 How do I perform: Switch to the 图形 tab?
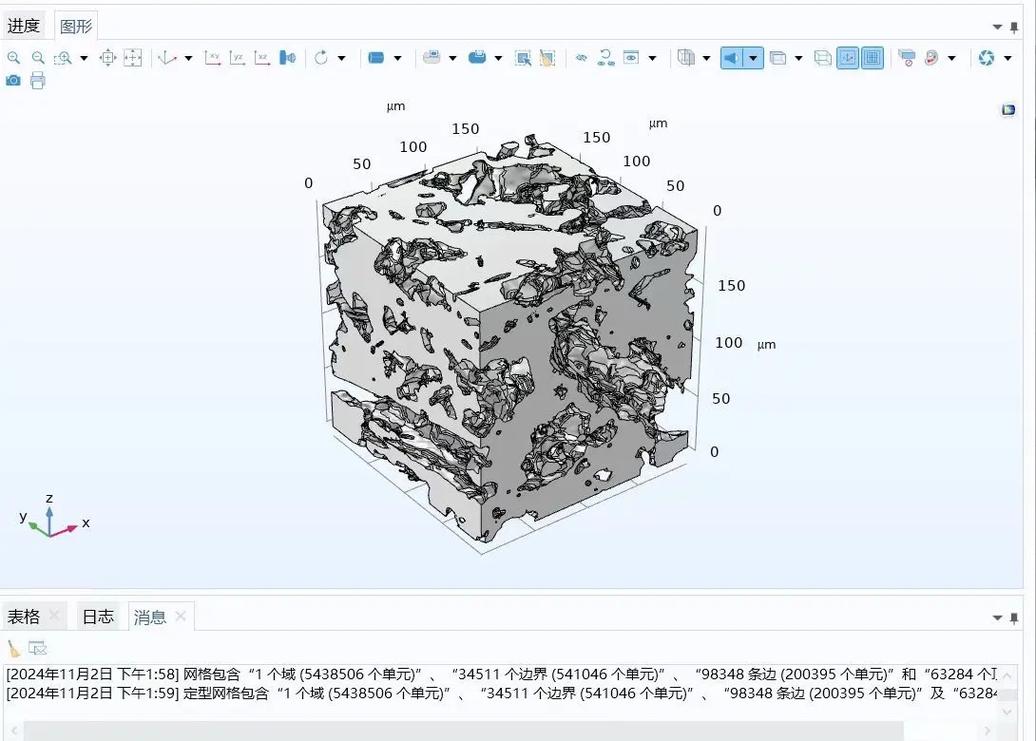[x=75, y=26]
